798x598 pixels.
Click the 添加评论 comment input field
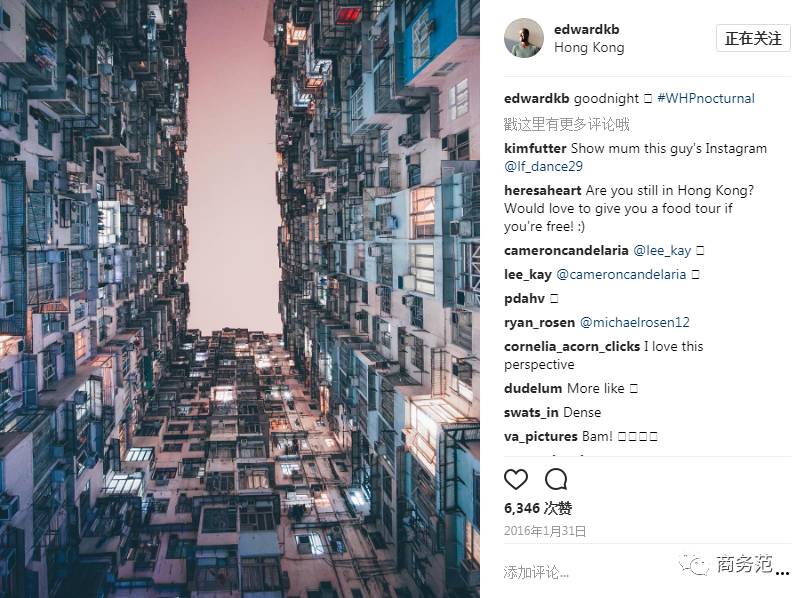coord(585,572)
